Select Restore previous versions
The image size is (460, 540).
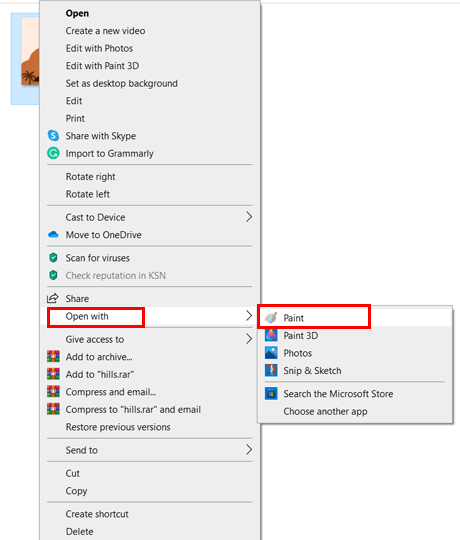pyautogui.click(x=118, y=427)
